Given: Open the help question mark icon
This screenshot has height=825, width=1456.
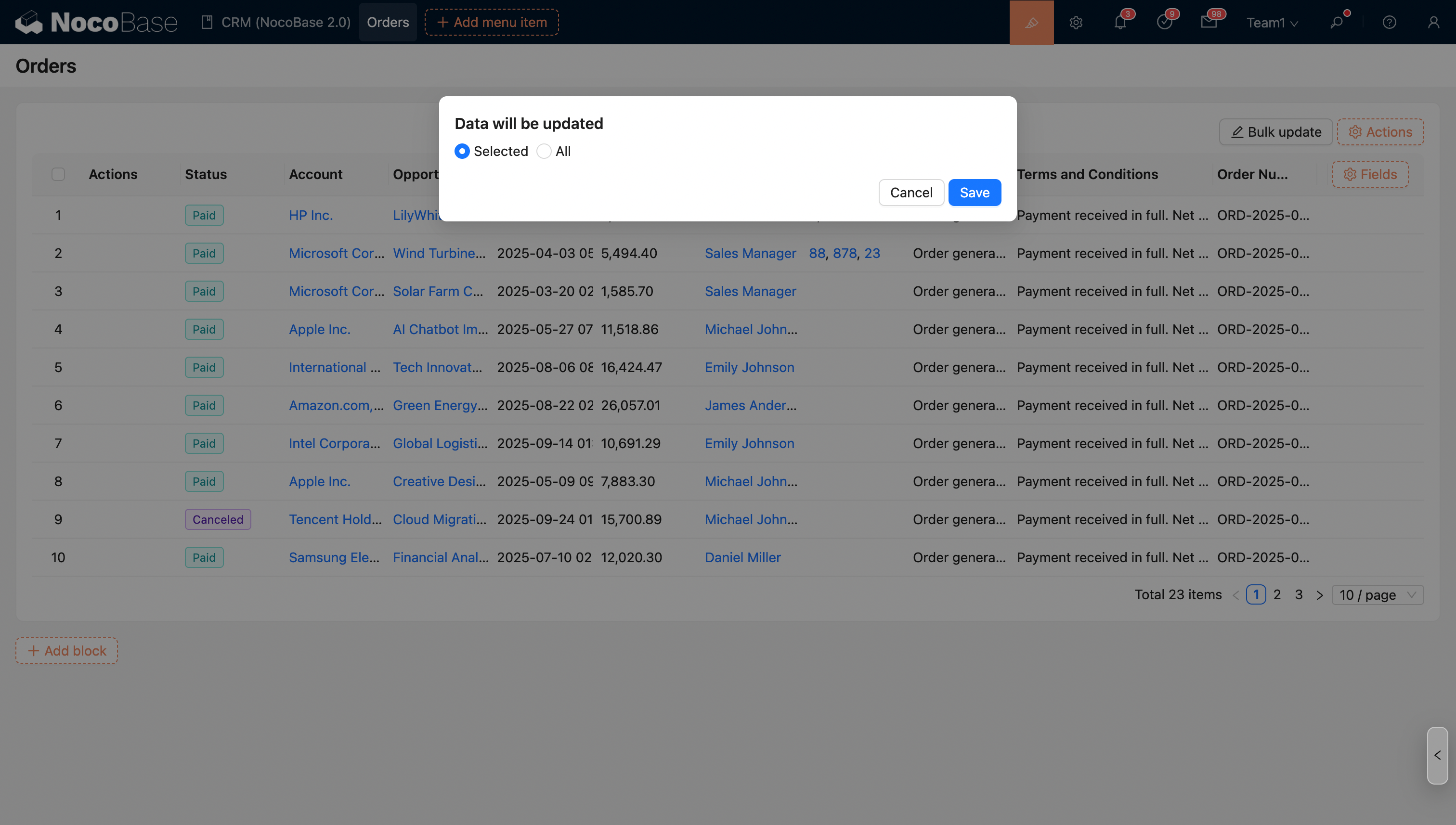Looking at the screenshot, I should coord(1389,22).
